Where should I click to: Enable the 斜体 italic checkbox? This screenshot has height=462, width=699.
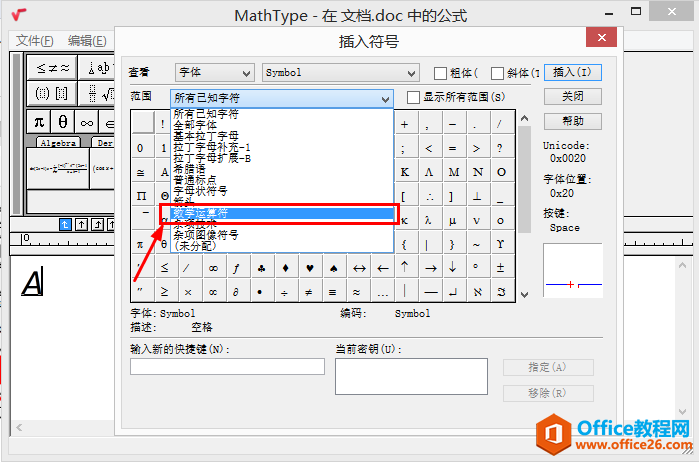pos(497,73)
